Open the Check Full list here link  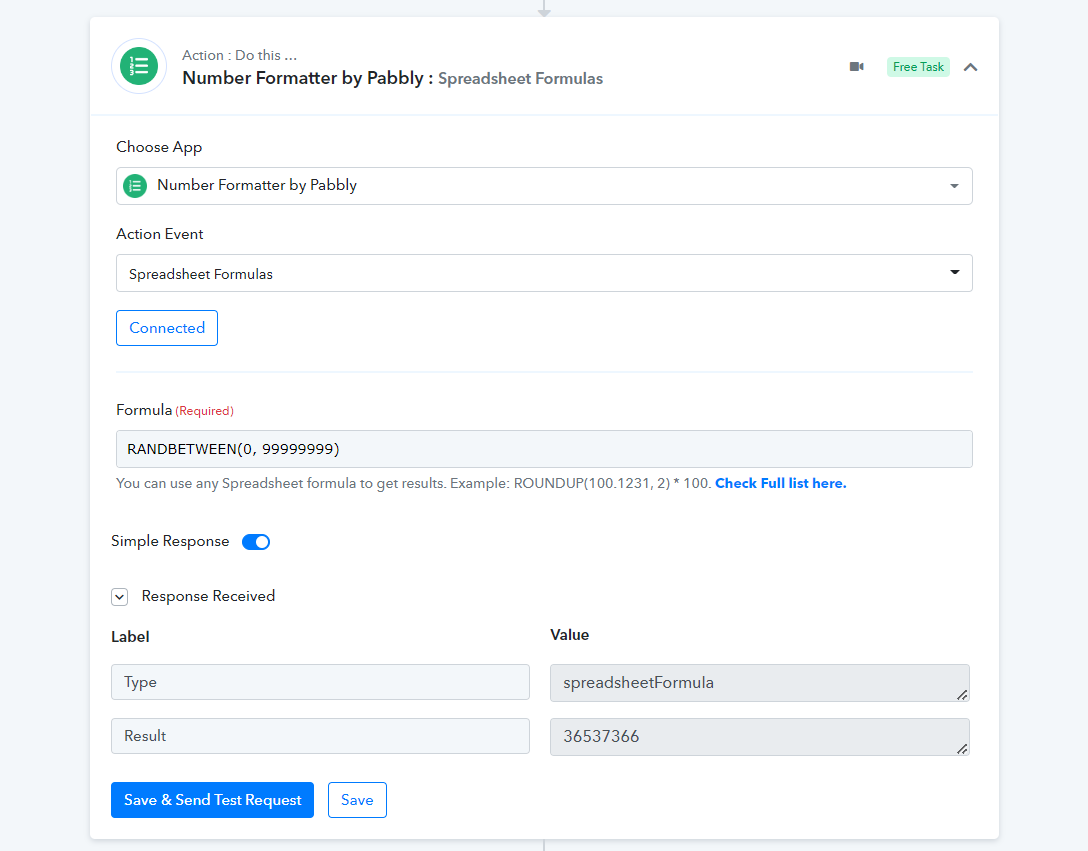(781, 483)
